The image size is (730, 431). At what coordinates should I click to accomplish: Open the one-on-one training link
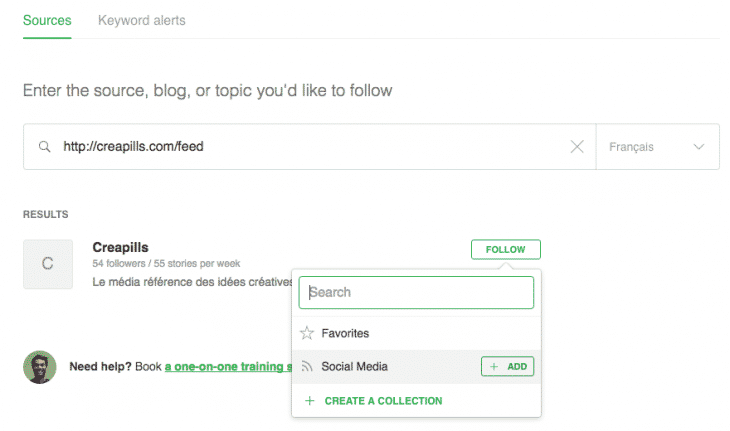pyautogui.click(x=228, y=367)
